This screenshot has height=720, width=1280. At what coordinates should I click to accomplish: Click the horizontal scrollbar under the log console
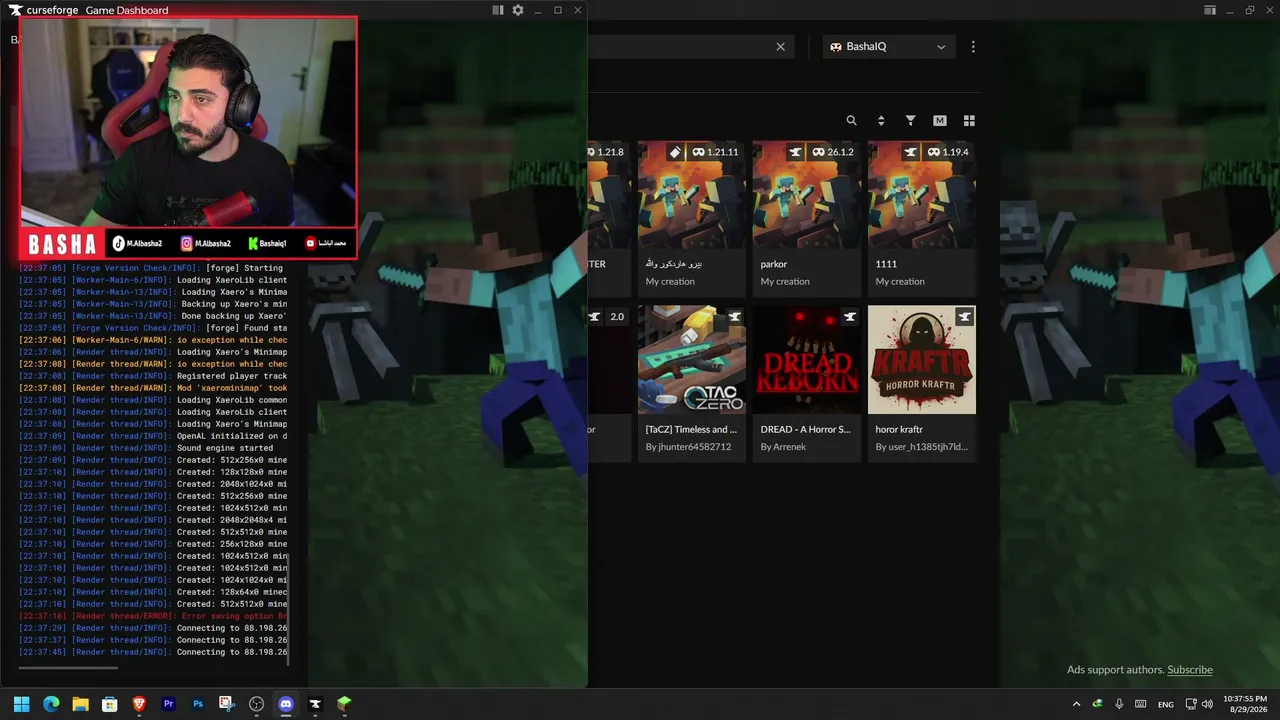[68, 668]
